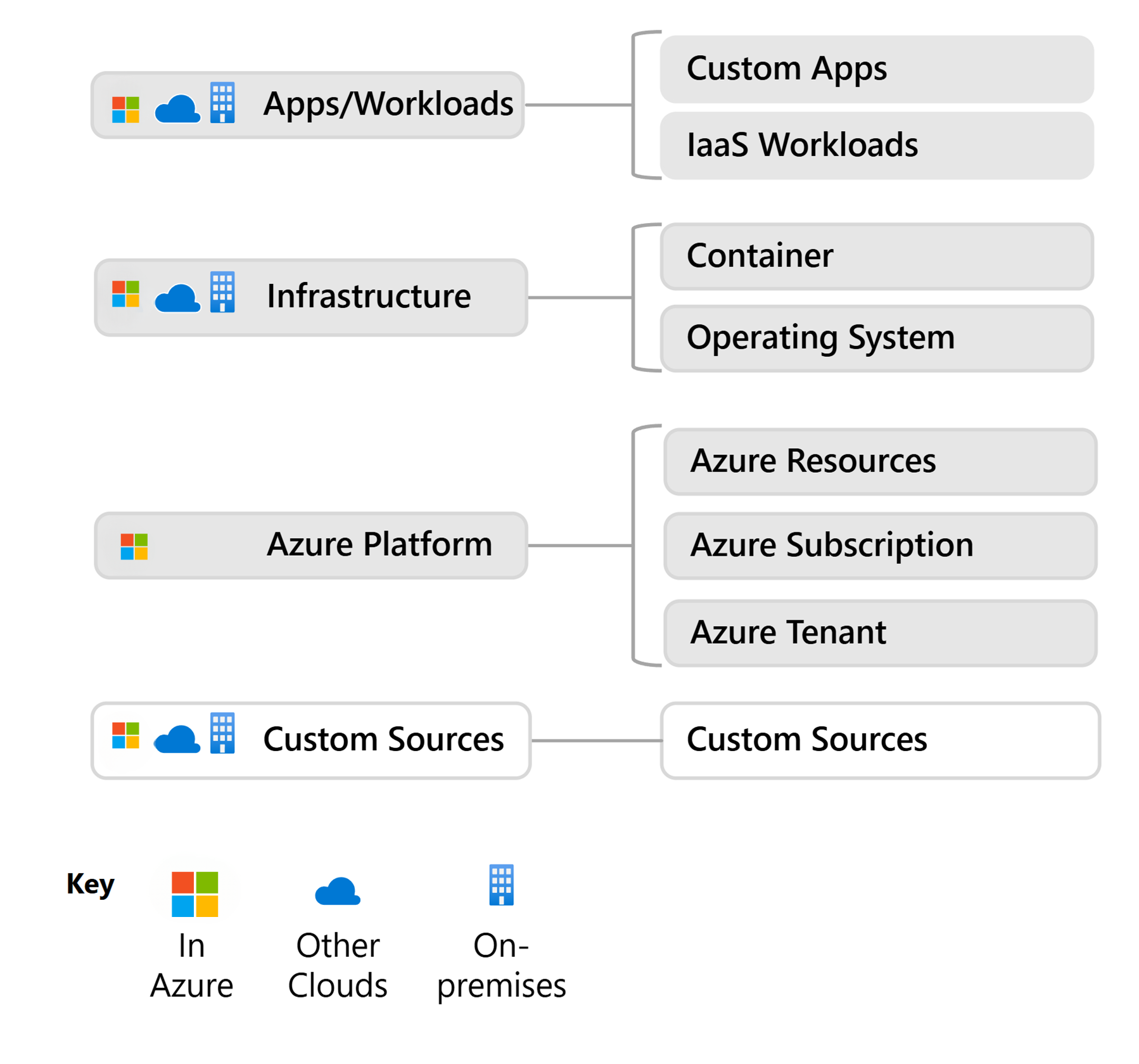
Task: Click the cloud icon in Custom Sources box
Action: click(177, 739)
